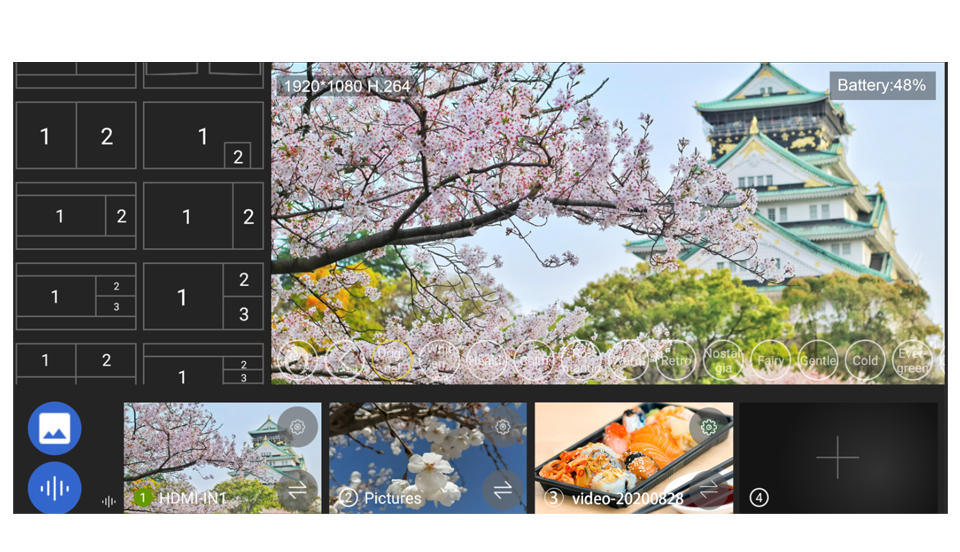Click the Battery:48% status indicator

882,85
